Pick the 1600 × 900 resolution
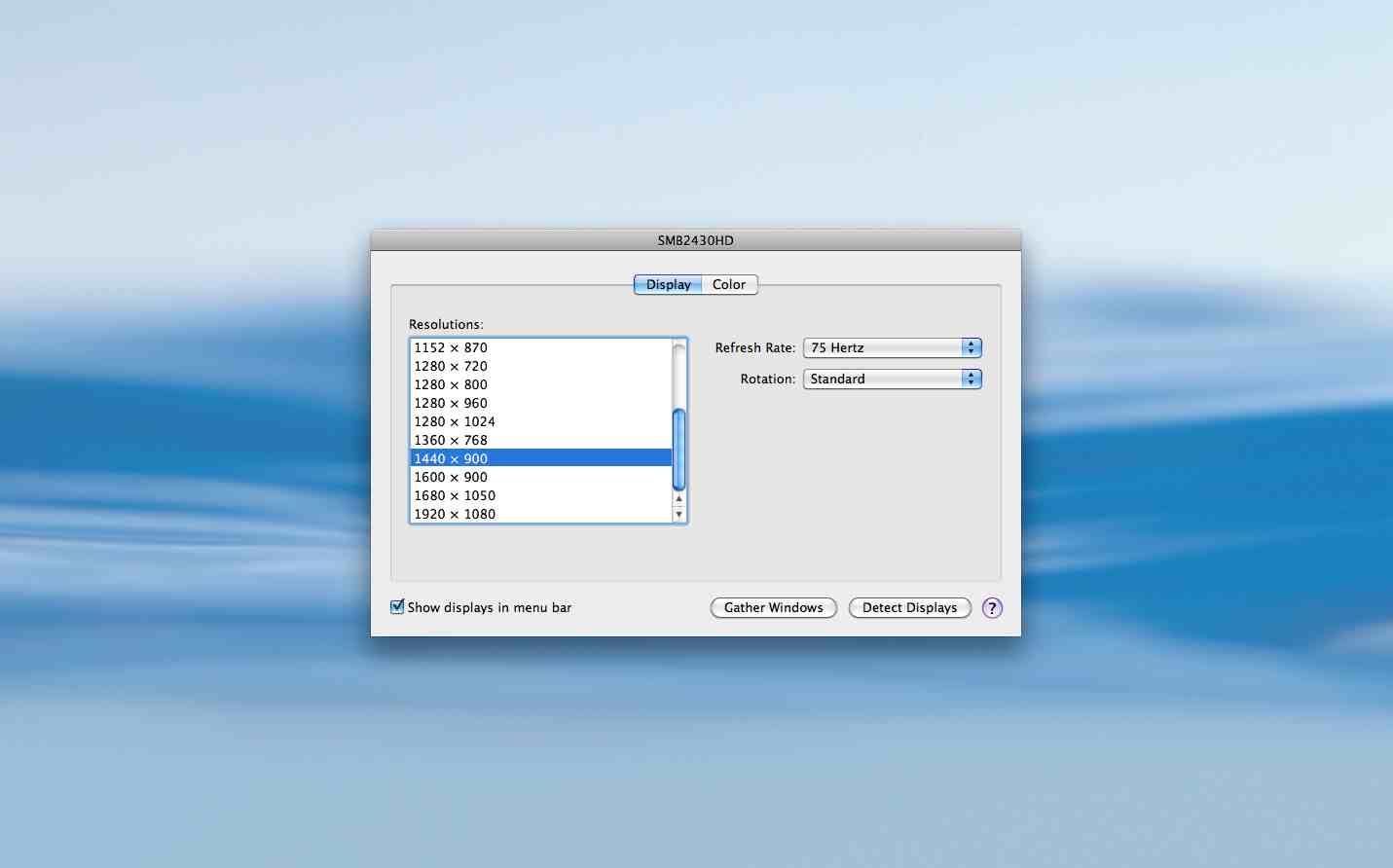Screen dimensions: 1393x868 tap(451, 478)
